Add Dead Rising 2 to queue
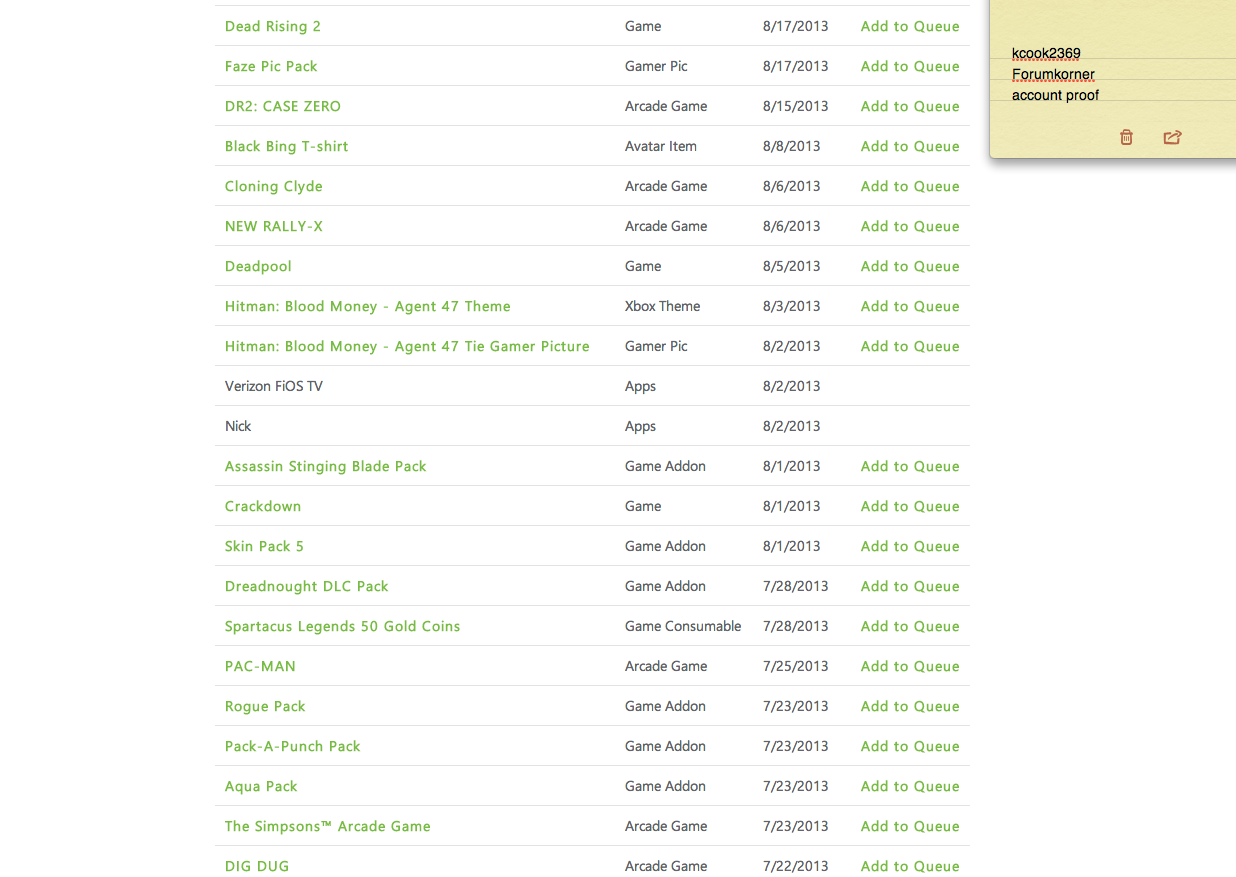Image resolution: width=1236 pixels, height=877 pixels. [x=910, y=26]
